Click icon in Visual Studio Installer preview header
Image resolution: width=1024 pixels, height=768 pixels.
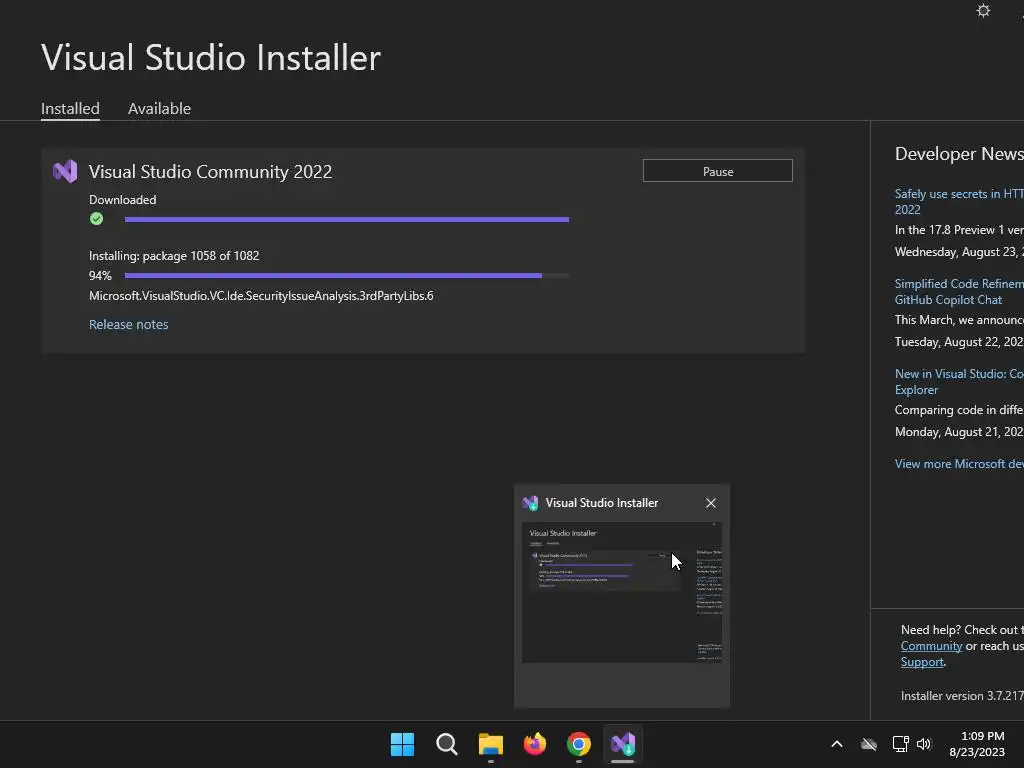coord(530,503)
